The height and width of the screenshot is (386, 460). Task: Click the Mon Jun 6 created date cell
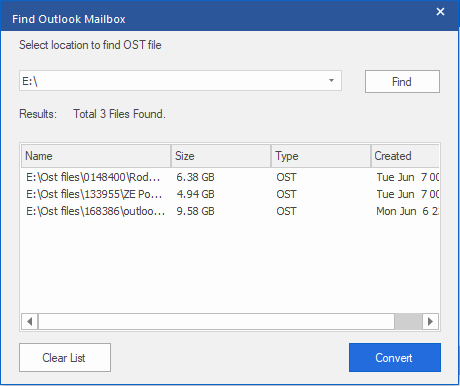(407, 211)
